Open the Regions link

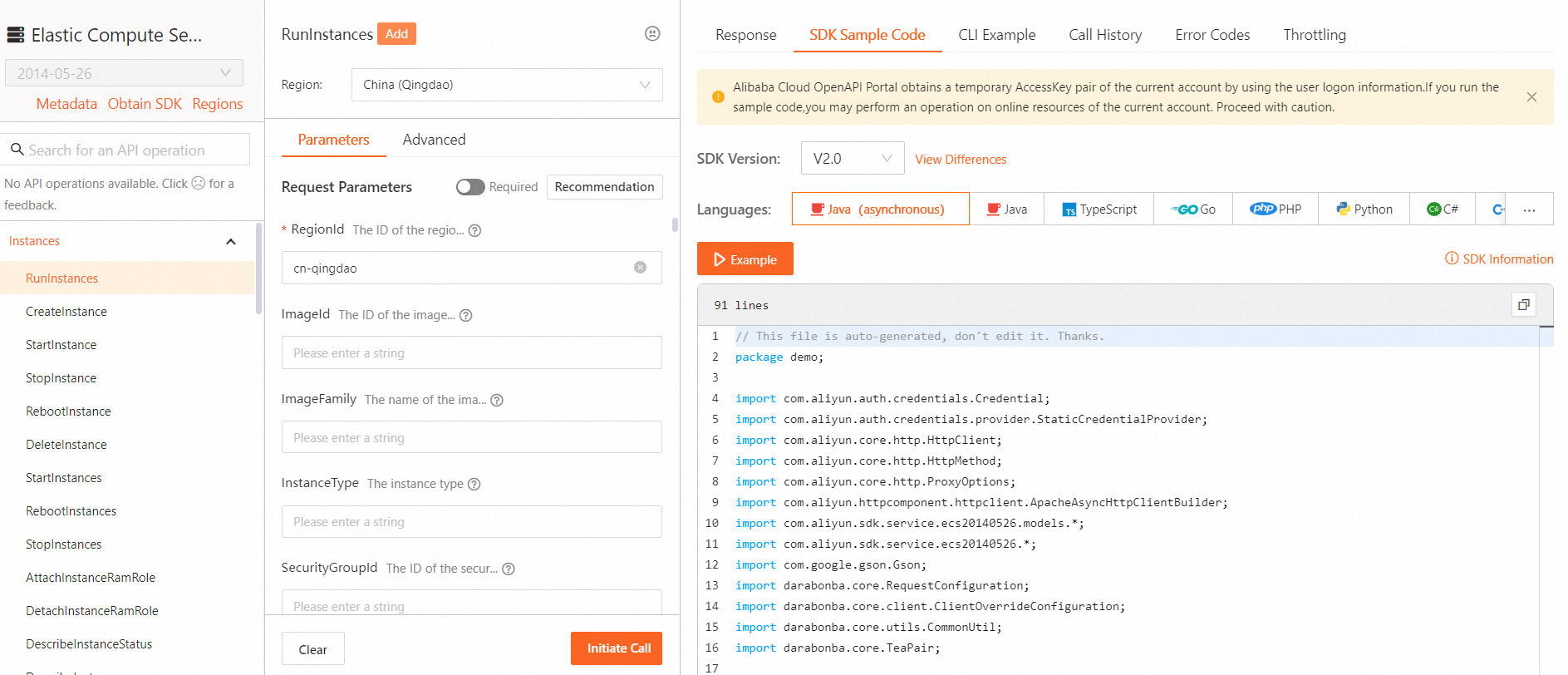click(218, 104)
